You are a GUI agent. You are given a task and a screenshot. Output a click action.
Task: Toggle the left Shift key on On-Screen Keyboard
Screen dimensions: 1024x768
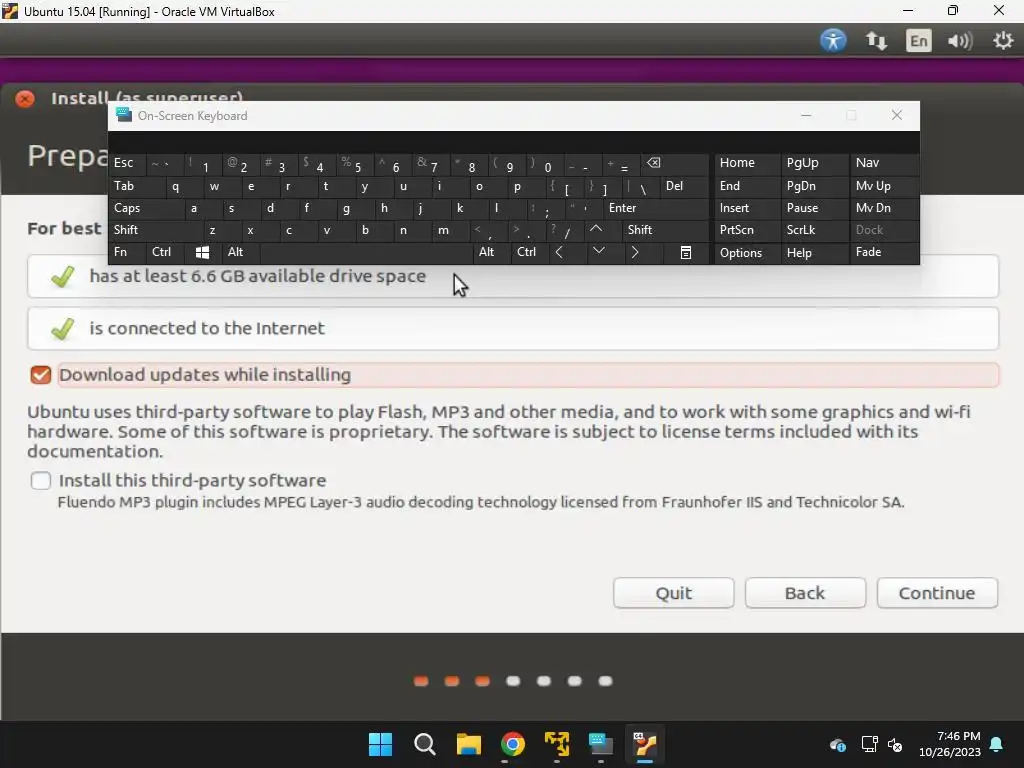[x=155, y=230]
